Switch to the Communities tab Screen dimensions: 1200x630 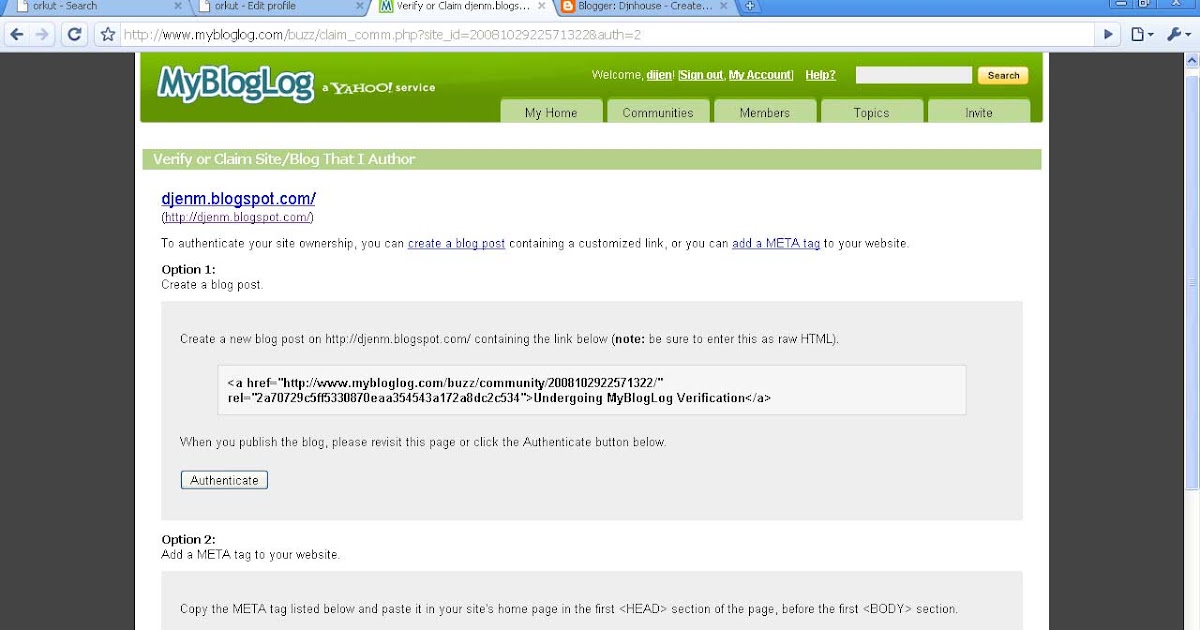click(x=658, y=112)
